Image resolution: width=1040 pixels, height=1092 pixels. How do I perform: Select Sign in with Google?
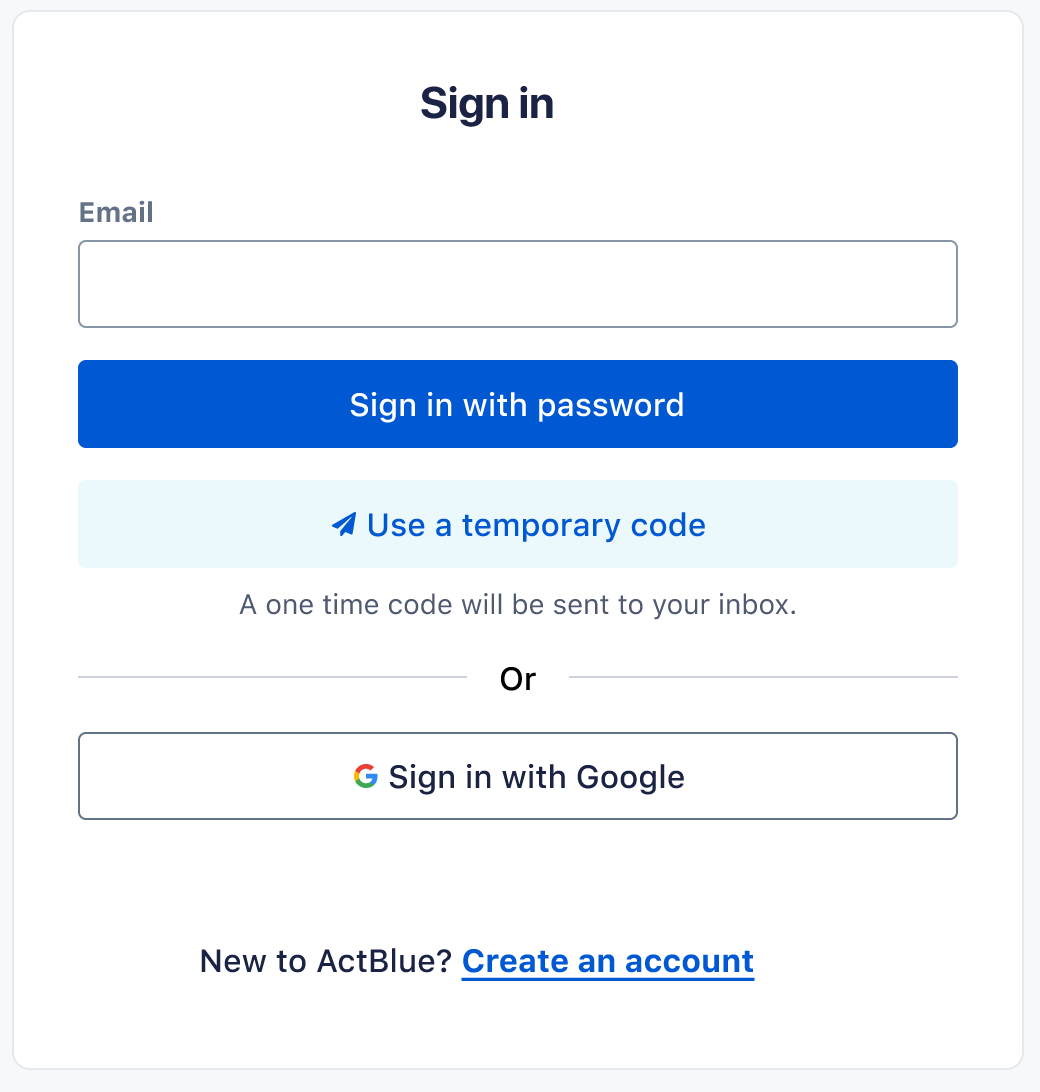click(x=517, y=776)
